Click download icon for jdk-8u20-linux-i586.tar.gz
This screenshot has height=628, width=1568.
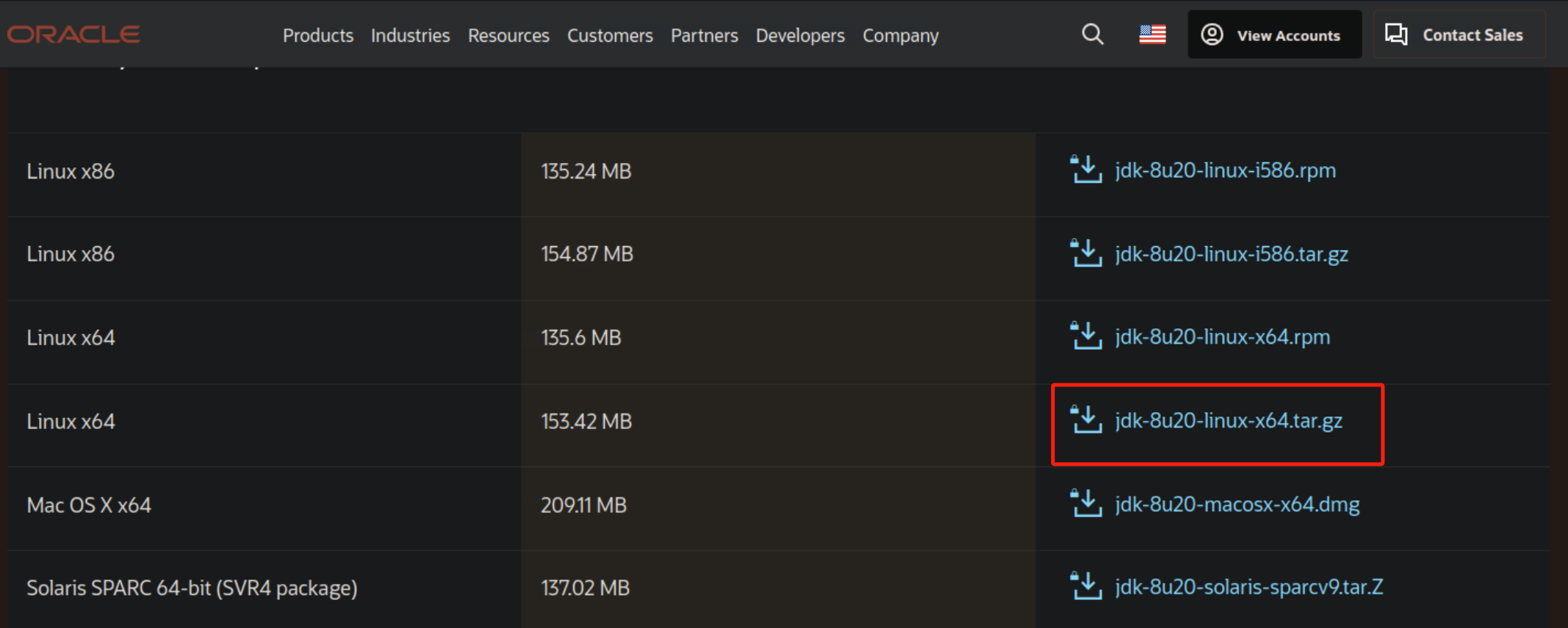pos(1085,253)
